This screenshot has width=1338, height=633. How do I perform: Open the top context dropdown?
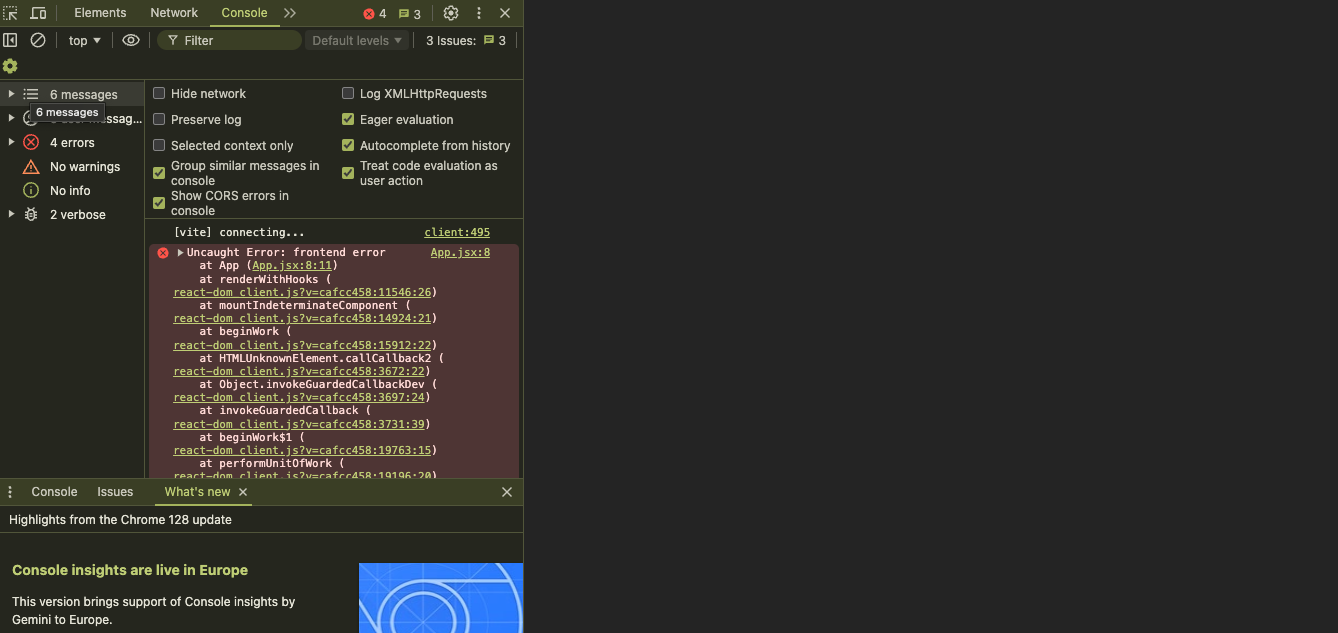coord(84,40)
